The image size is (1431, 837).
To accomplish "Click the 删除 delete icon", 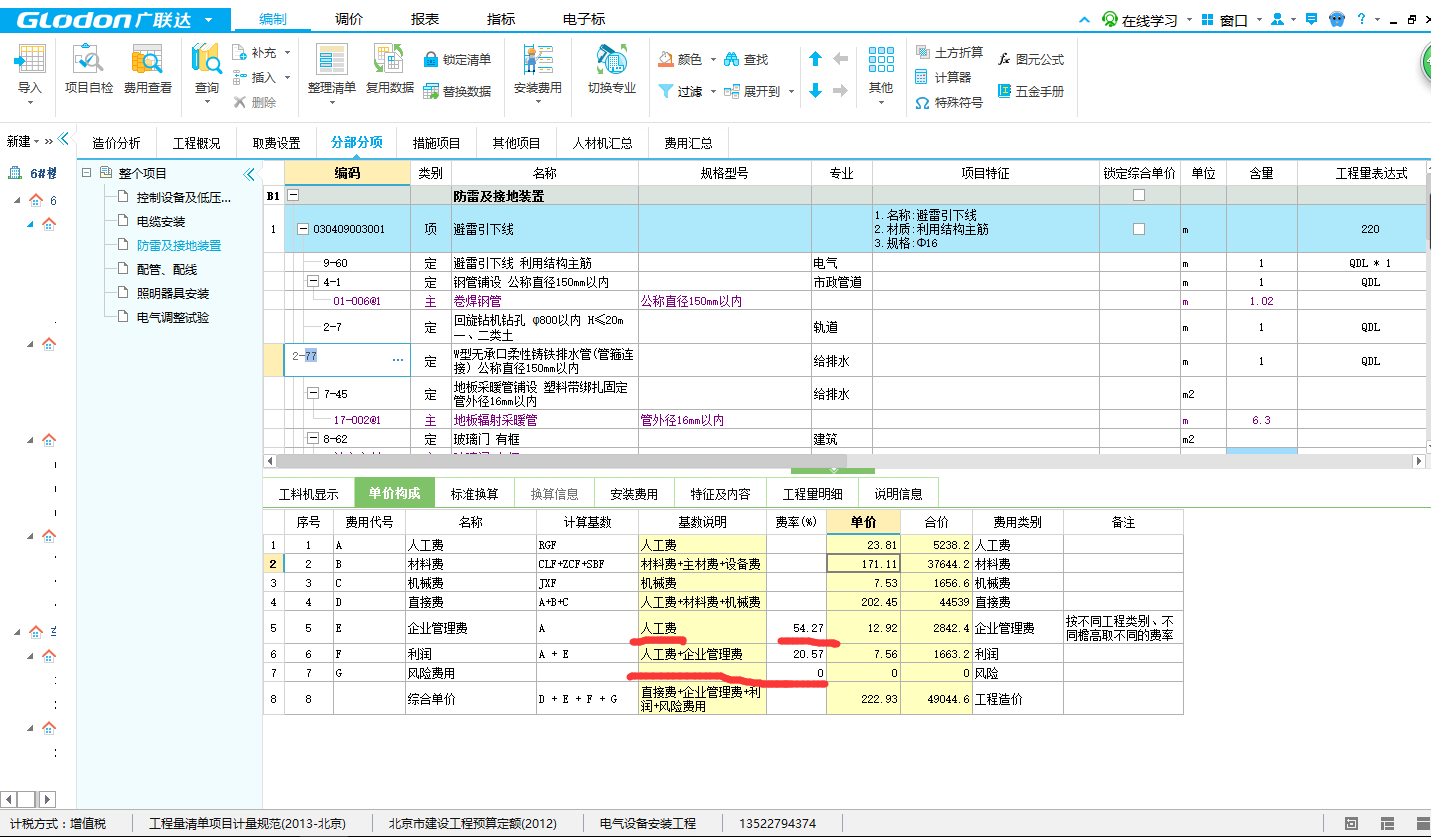I will [x=240, y=102].
